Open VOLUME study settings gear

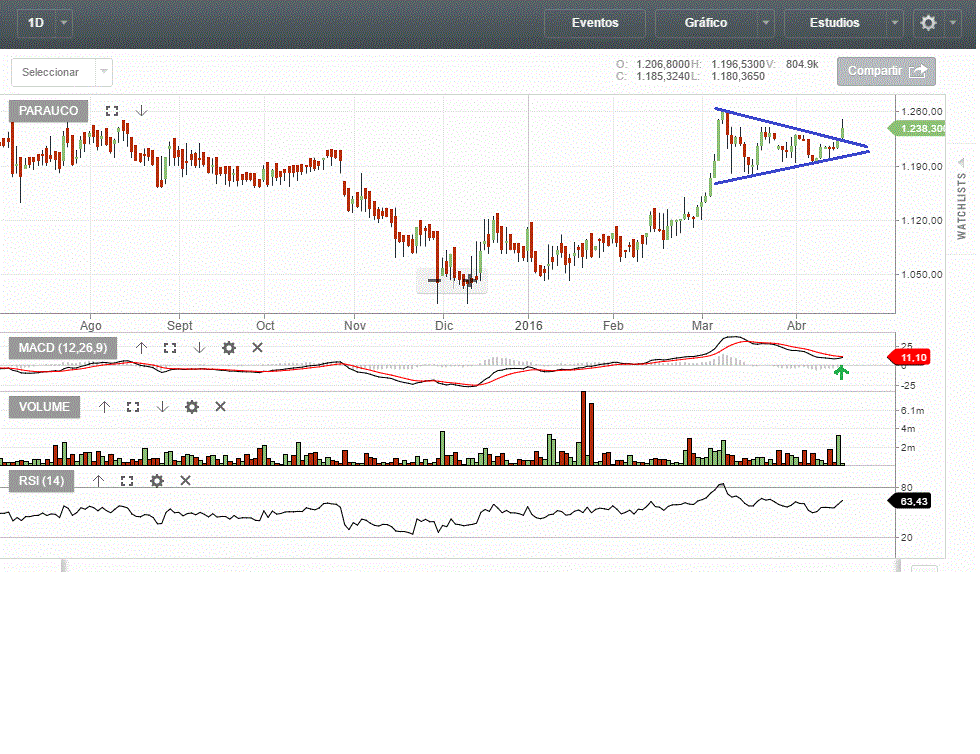coord(192,407)
